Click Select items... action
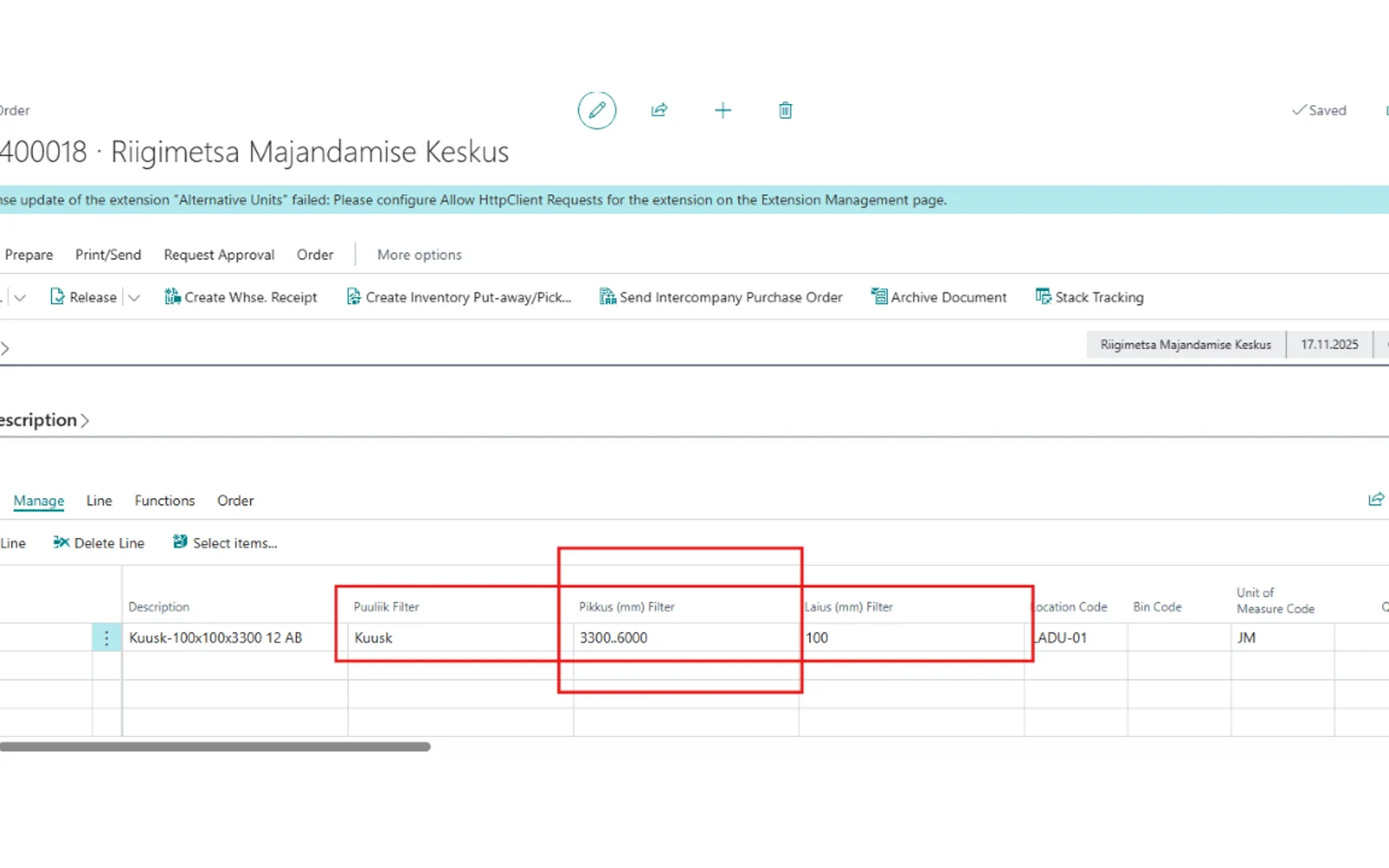 pos(225,542)
